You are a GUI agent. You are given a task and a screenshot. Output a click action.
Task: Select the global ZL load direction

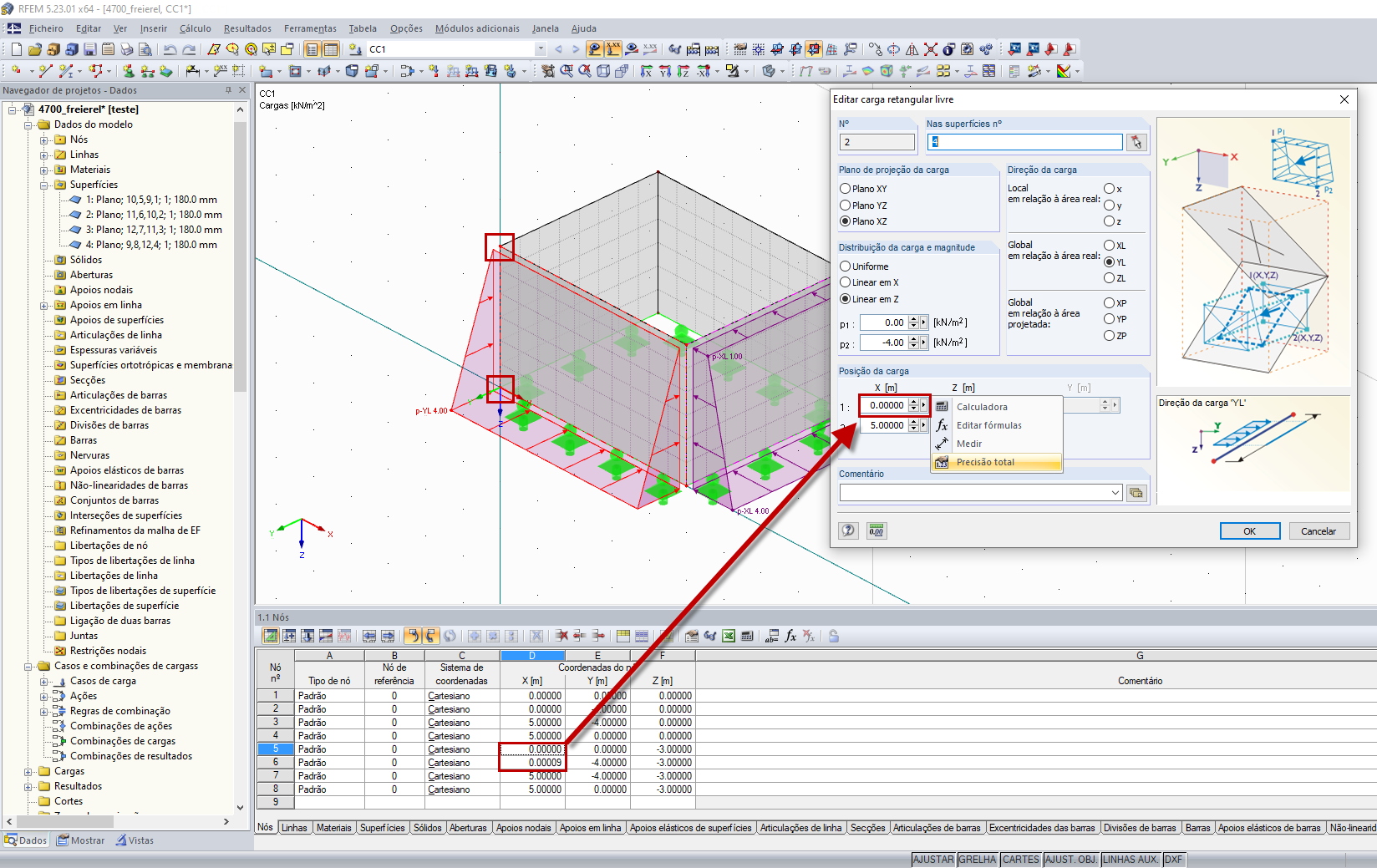click(x=1110, y=278)
